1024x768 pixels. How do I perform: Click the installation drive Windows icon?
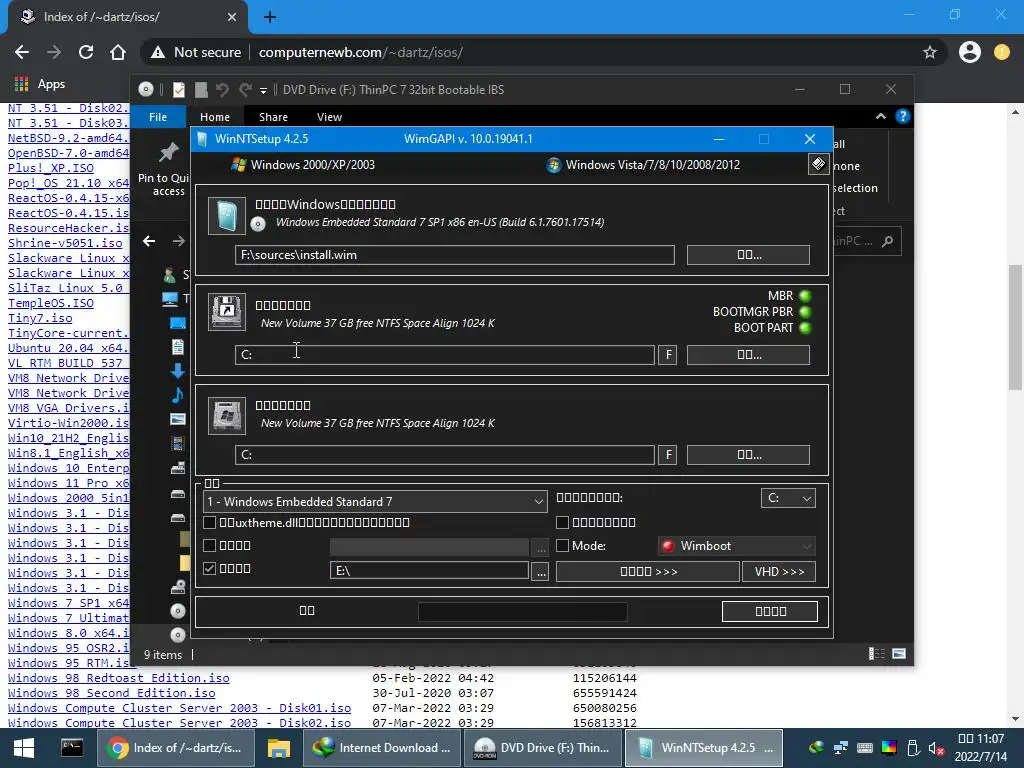(227, 415)
